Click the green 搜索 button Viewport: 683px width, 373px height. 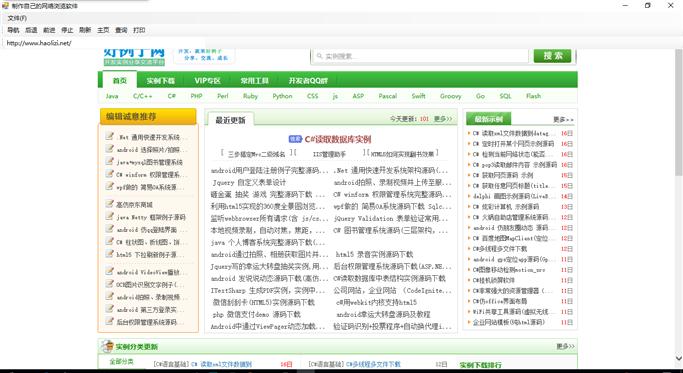[x=552, y=56]
